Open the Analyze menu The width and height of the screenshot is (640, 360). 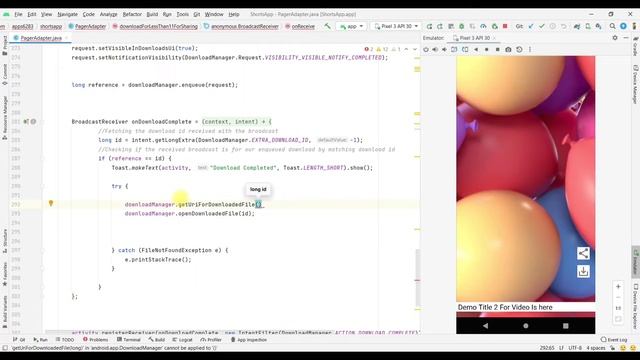click(x=109, y=14)
